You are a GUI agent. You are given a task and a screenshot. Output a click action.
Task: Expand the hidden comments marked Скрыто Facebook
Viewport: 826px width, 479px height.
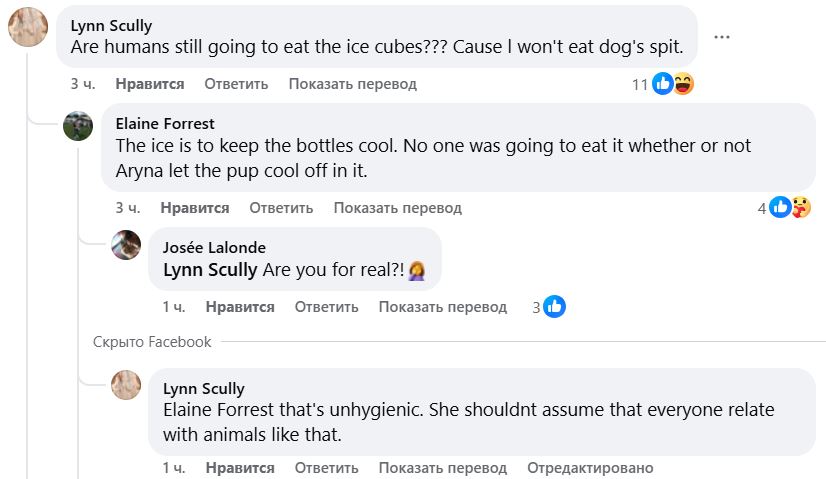pos(152,342)
